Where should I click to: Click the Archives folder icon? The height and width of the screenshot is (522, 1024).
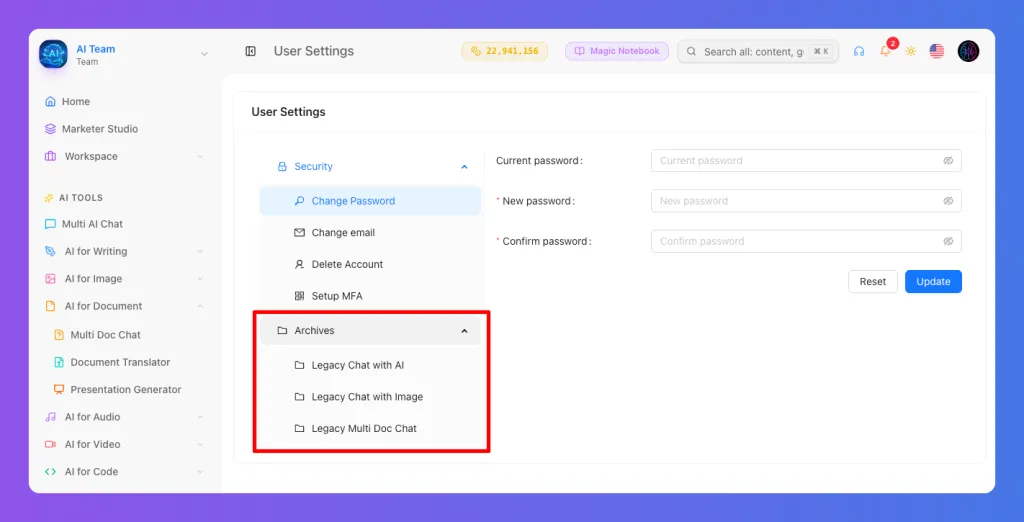coord(282,331)
